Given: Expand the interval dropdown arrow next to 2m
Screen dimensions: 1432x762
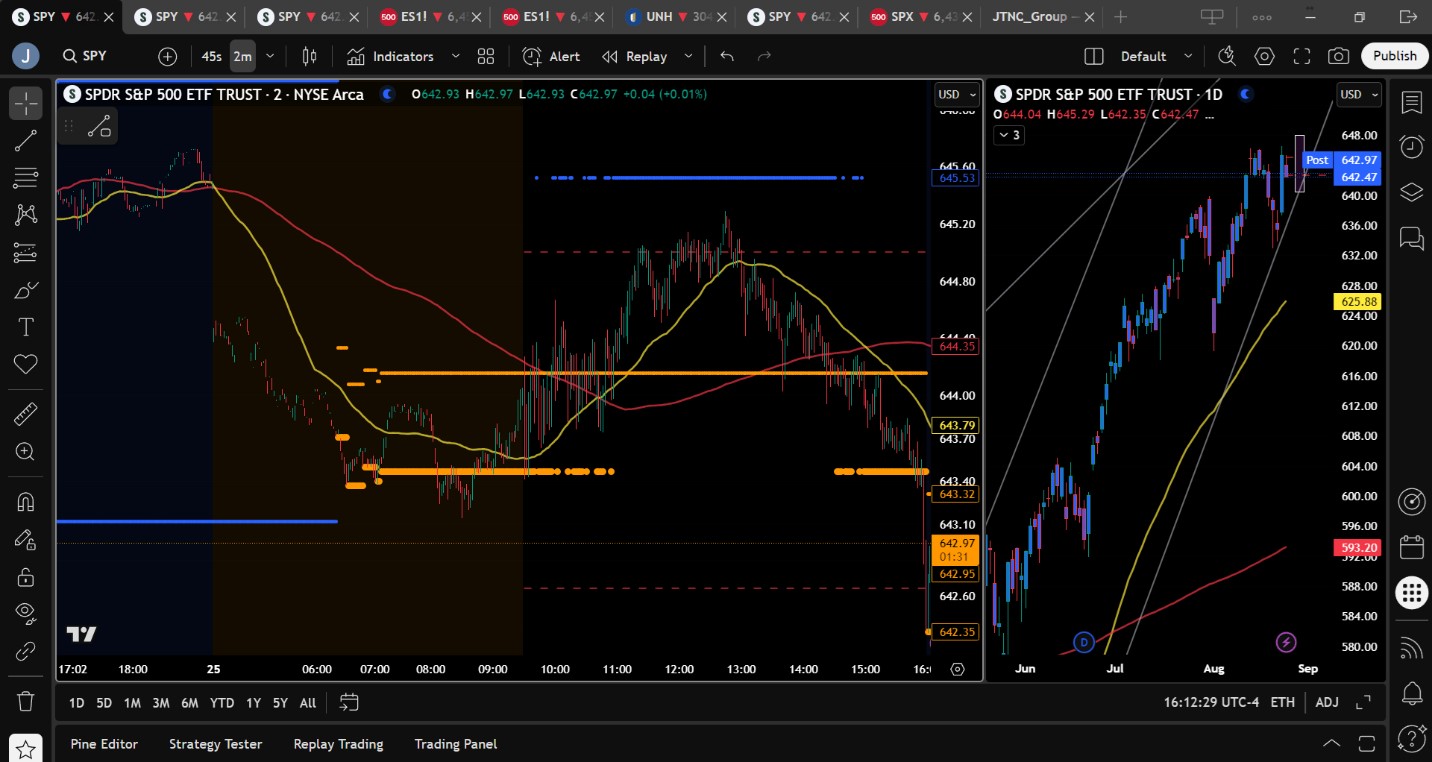Looking at the screenshot, I should pos(270,56).
